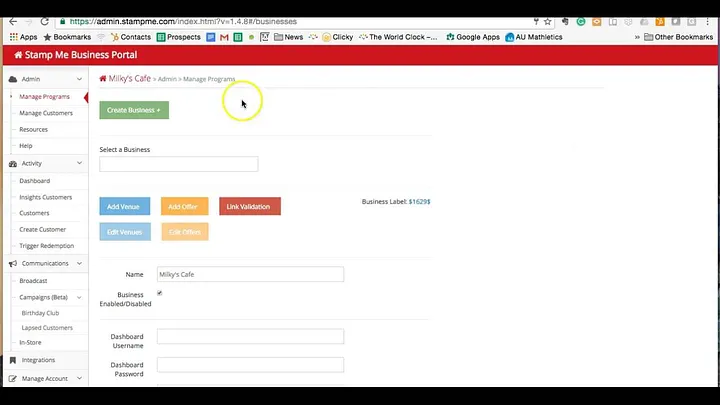The height and width of the screenshot is (405, 720).
Task: Click the Dashboard Password input field
Action: pyautogui.click(x=250, y=365)
